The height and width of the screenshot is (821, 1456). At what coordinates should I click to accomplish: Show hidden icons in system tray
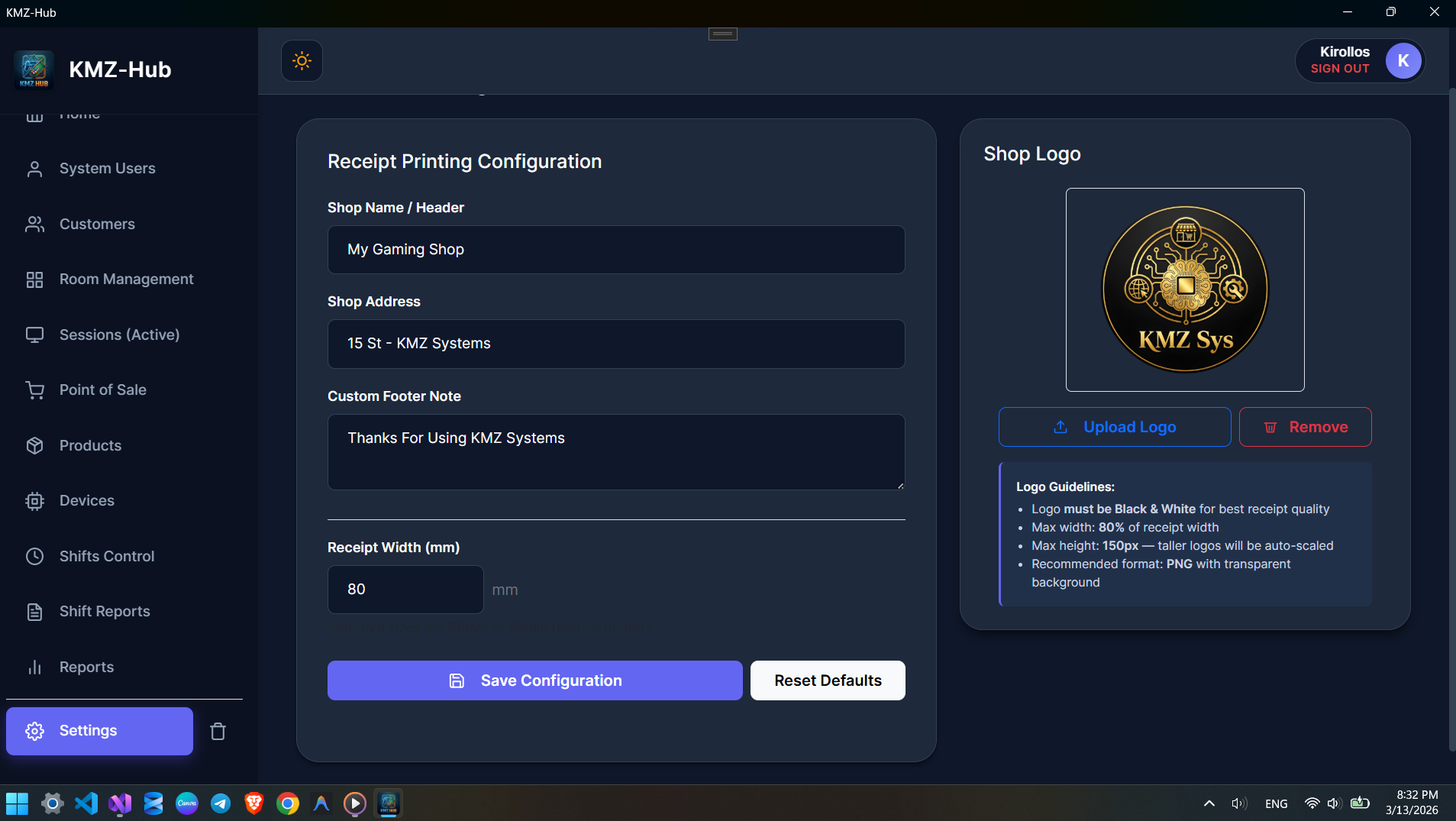coord(1209,803)
